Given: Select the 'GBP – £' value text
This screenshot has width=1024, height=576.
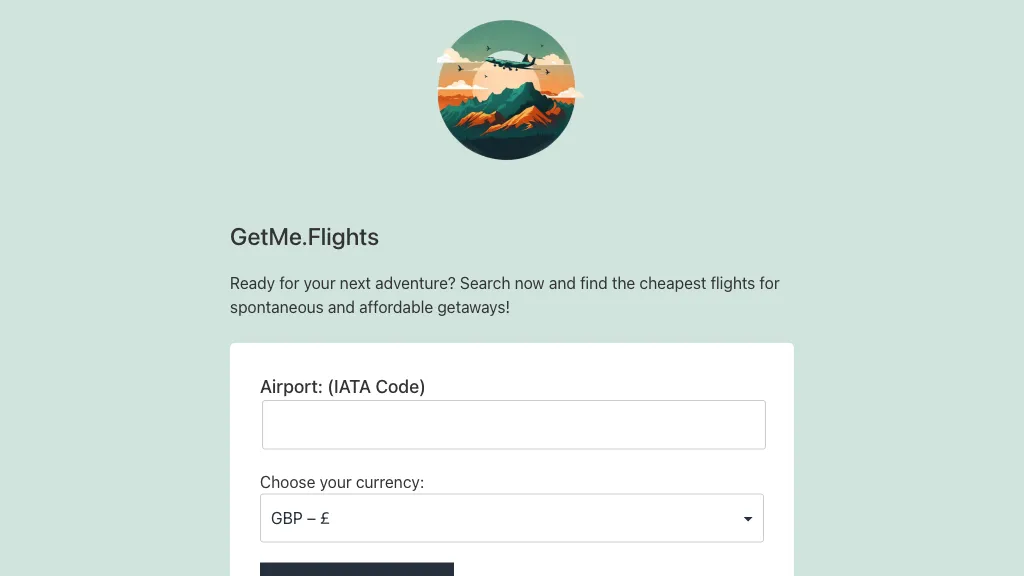Looking at the screenshot, I should coord(300,519).
